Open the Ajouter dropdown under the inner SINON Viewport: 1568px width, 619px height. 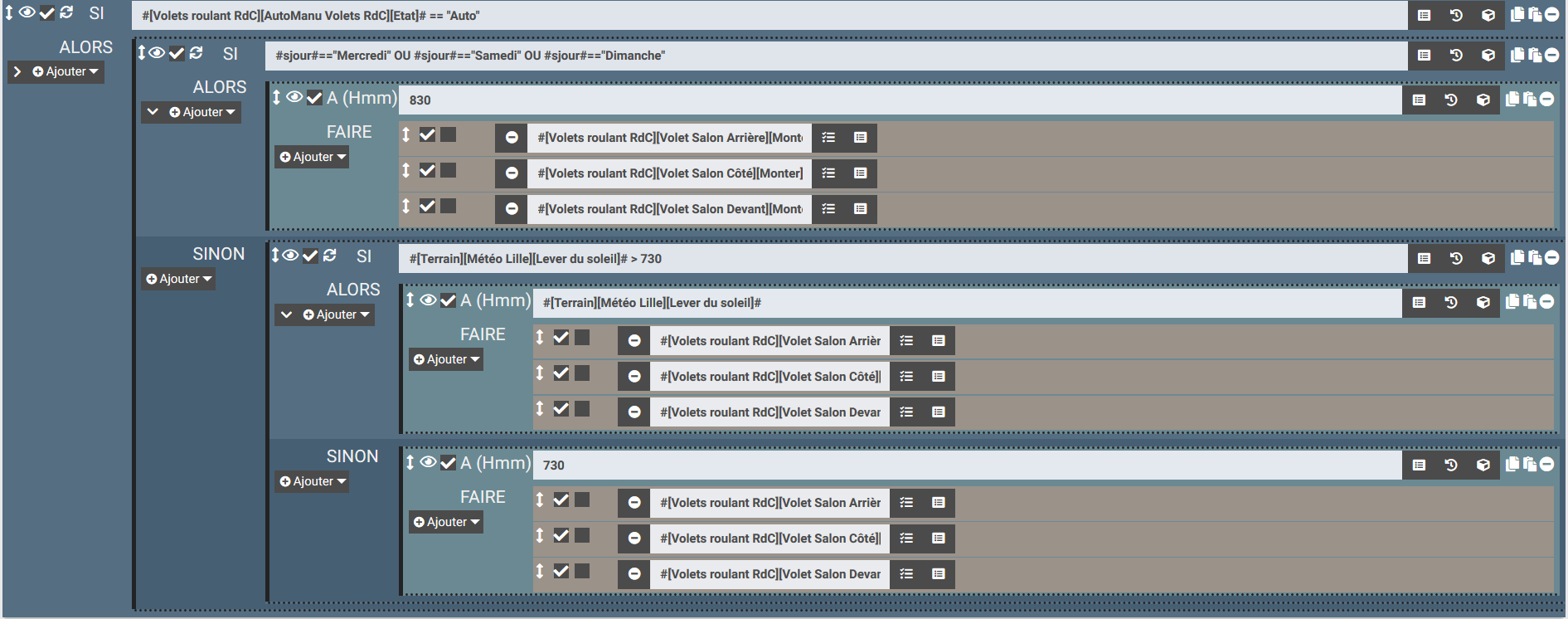[313, 481]
